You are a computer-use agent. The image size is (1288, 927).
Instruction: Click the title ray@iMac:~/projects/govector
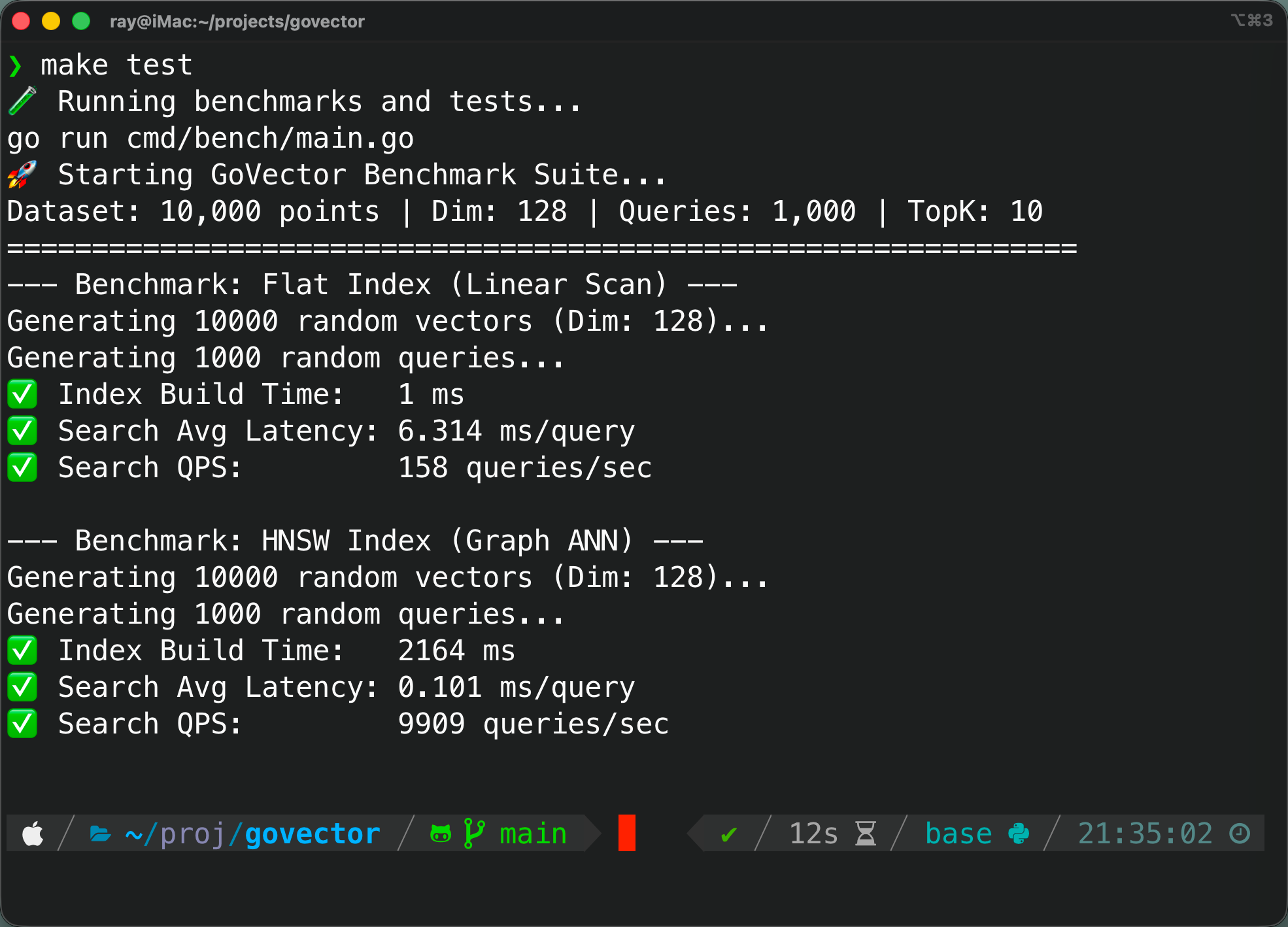tap(237, 22)
